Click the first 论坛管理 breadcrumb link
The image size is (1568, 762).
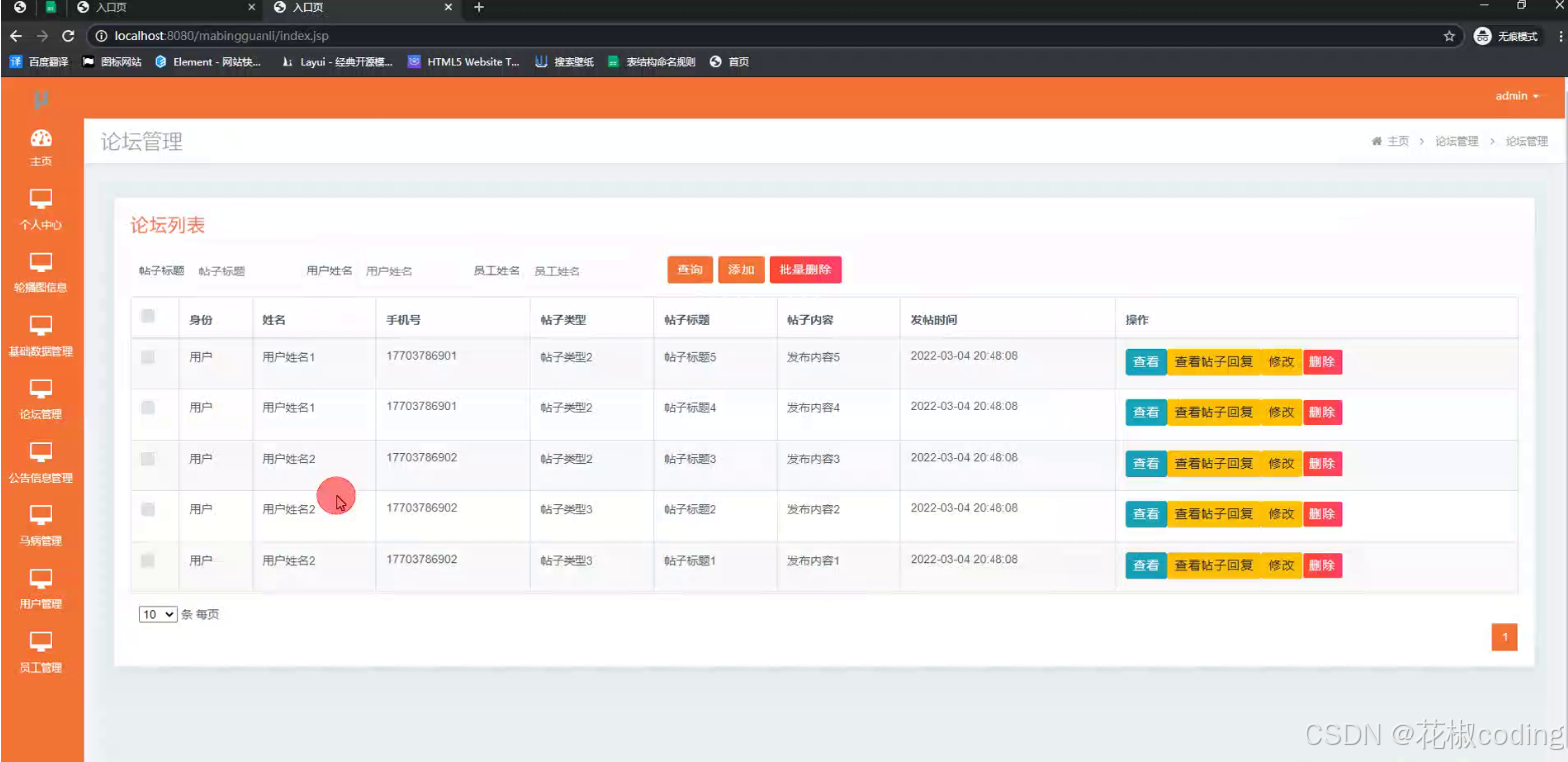[x=1457, y=141]
